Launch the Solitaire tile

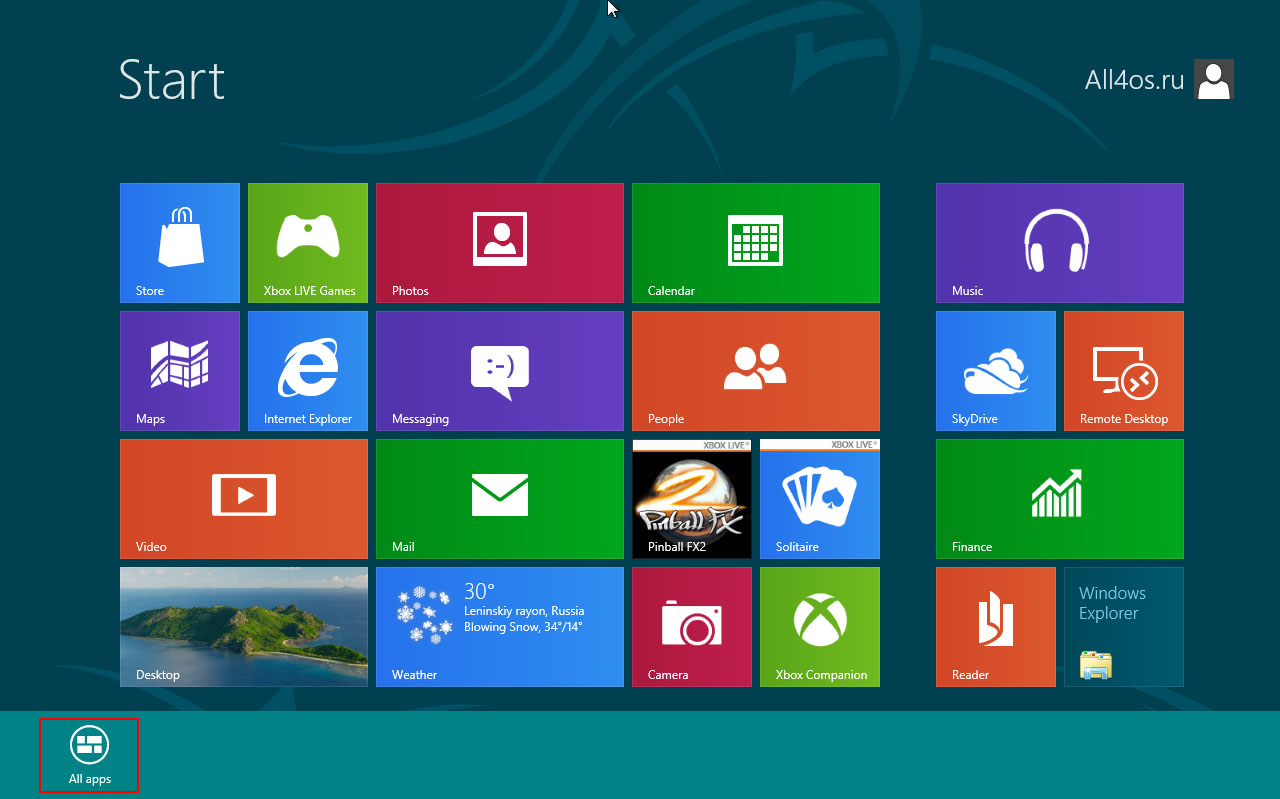[820, 499]
